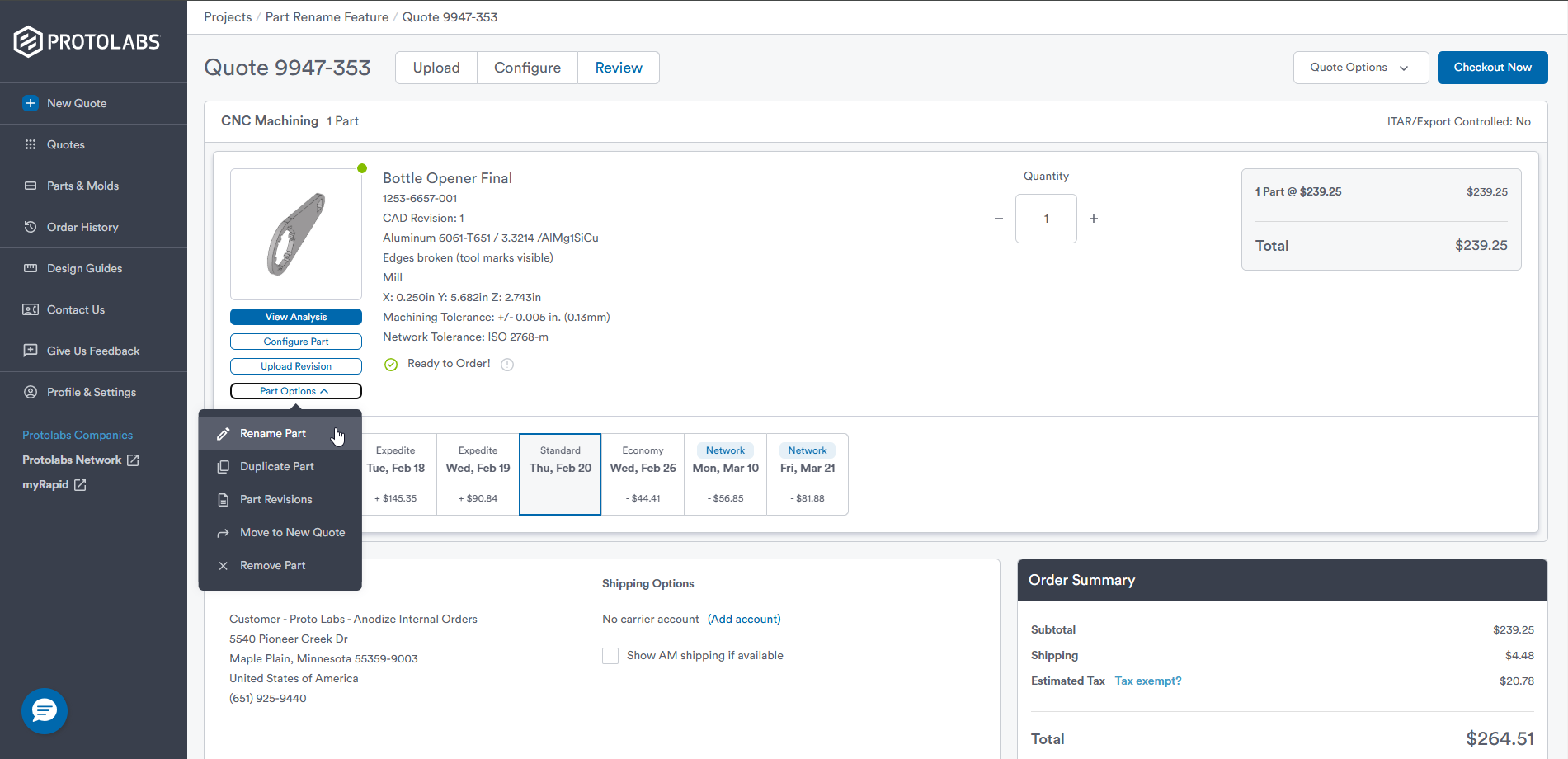Click the Give Us Feedback icon
The image size is (1568, 759).
point(31,351)
